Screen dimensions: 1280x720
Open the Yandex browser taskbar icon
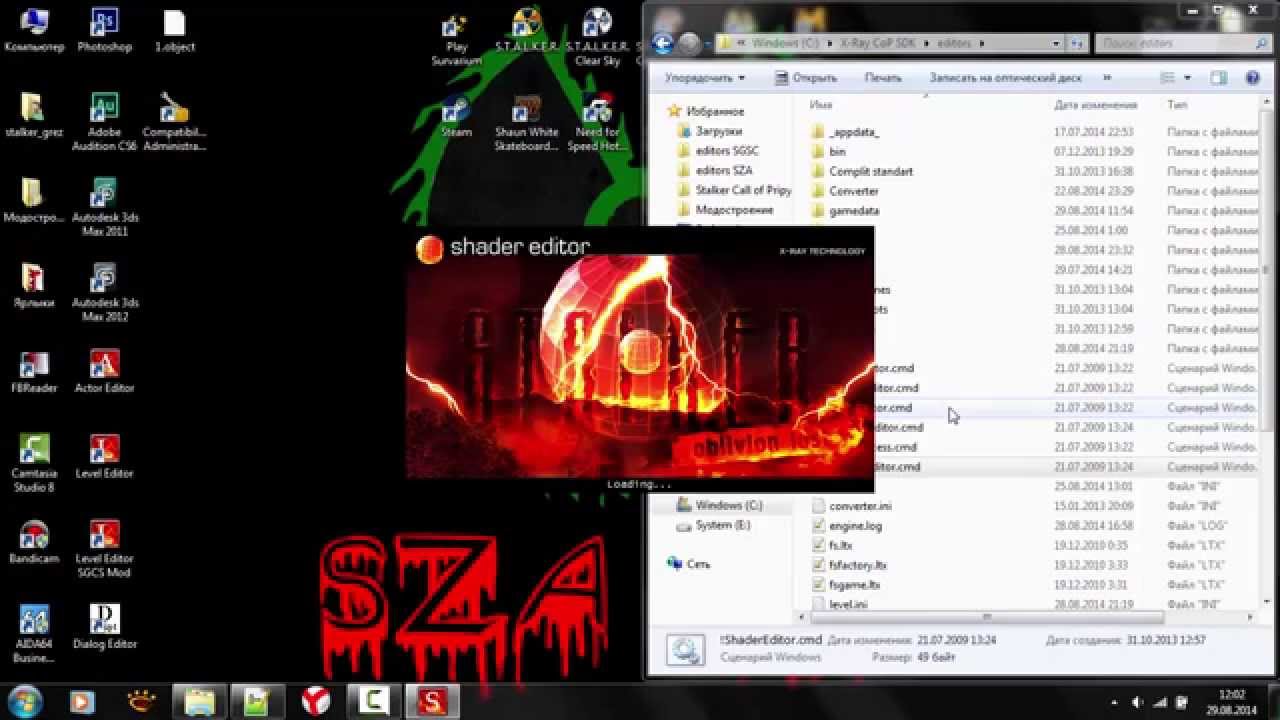point(316,700)
